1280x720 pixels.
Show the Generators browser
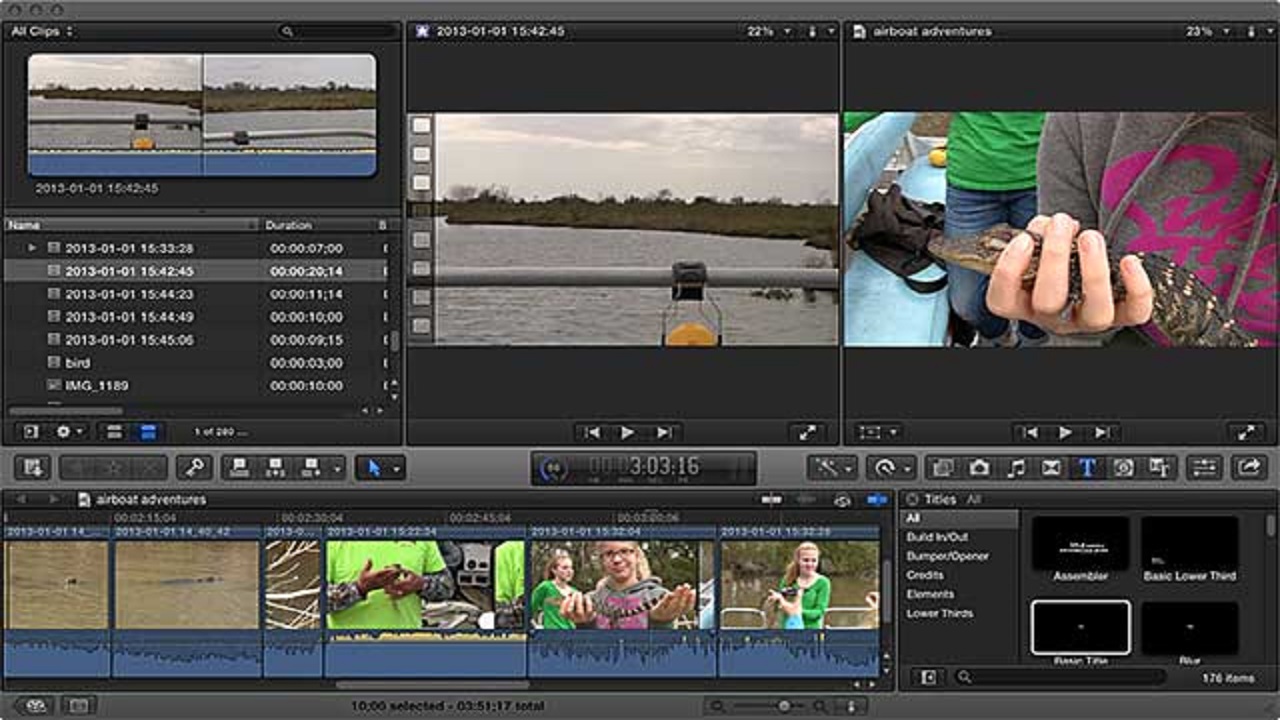pyautogui.click(x=1123, y=467)
